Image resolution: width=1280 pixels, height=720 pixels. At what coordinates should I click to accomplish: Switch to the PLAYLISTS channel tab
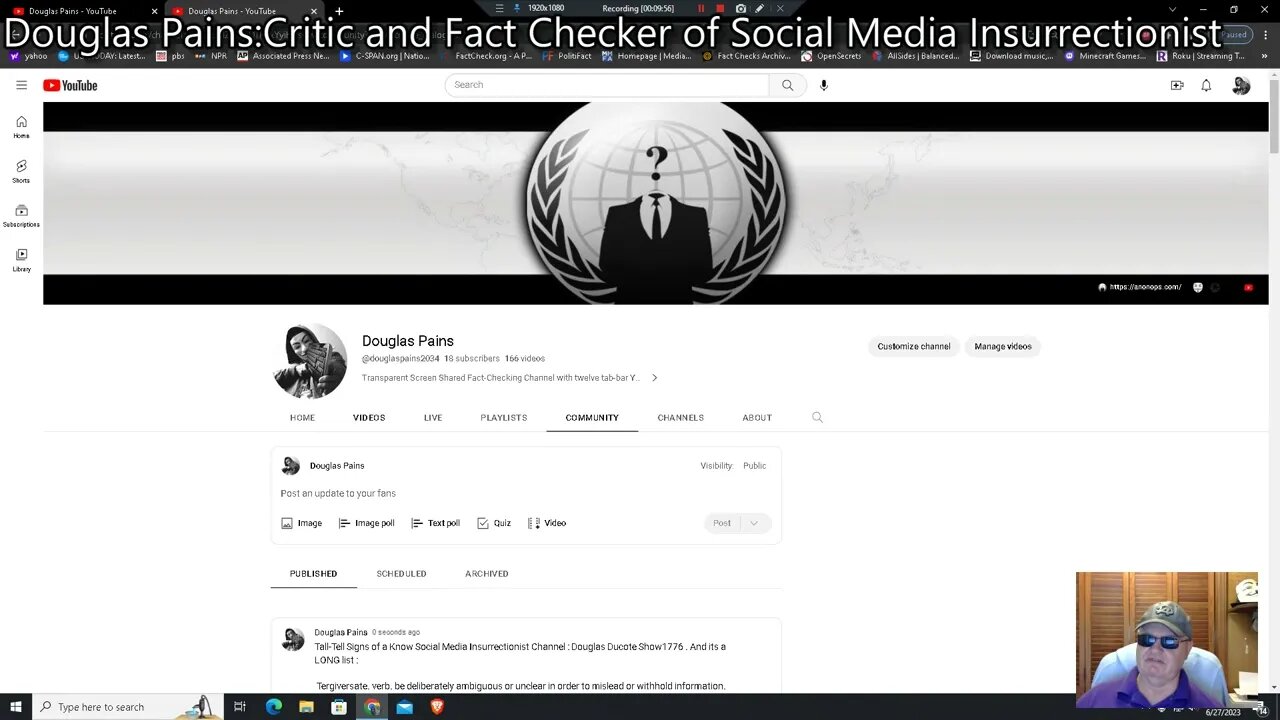[504, 417]
